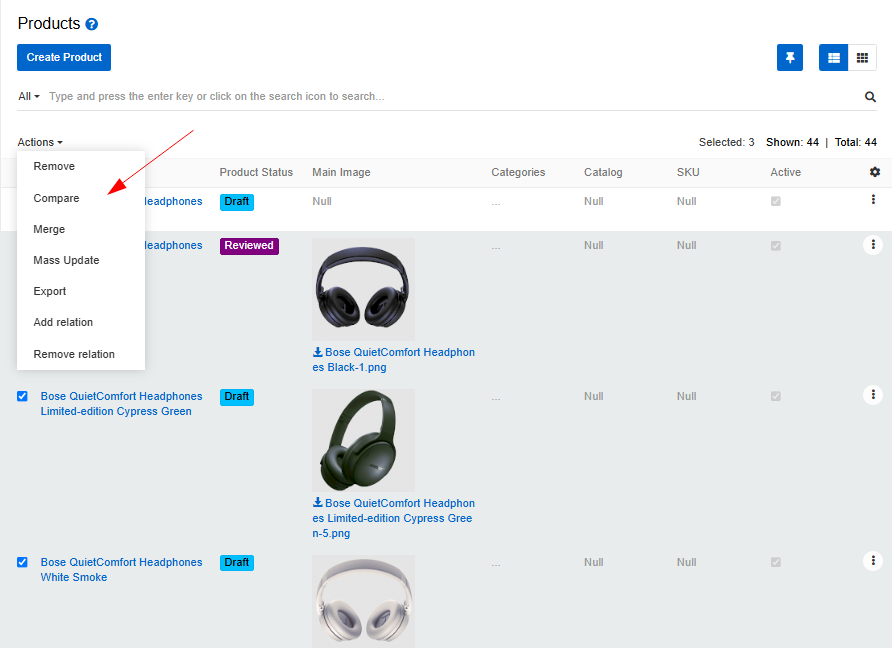Image resolution: width=892 pixels, height=648 pixels.
Task: Click the Products page heading
Action: (x=49, y=23)
